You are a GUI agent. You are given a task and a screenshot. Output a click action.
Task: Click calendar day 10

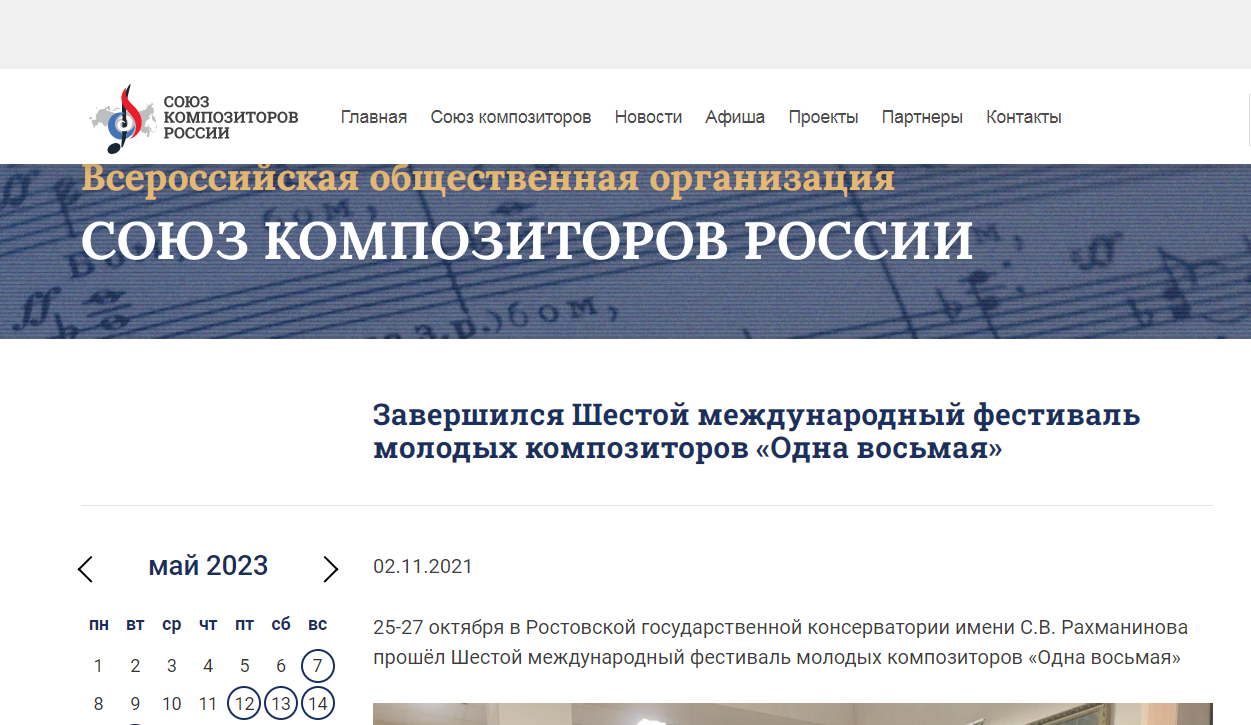coord(171,704)
